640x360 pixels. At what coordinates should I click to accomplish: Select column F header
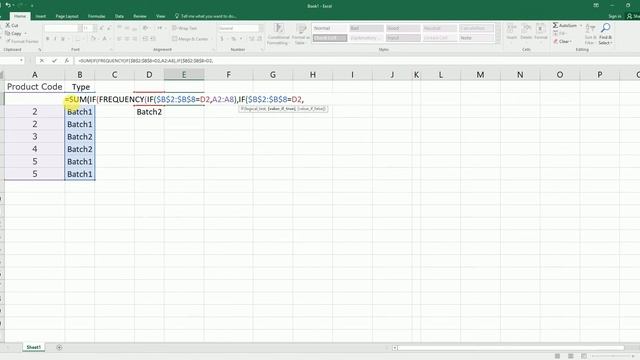point(229,75)
